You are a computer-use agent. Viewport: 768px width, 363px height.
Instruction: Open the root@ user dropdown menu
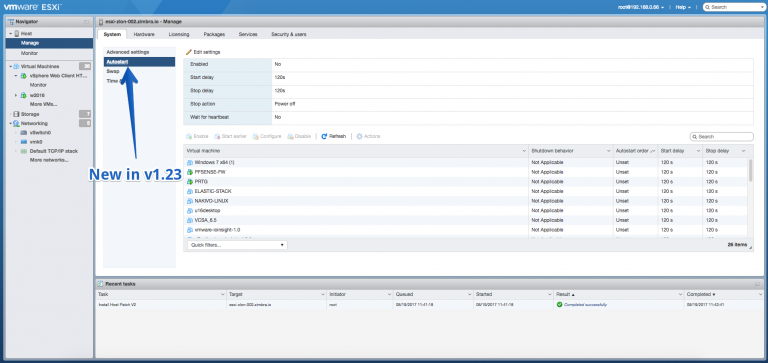click(642, 7)
